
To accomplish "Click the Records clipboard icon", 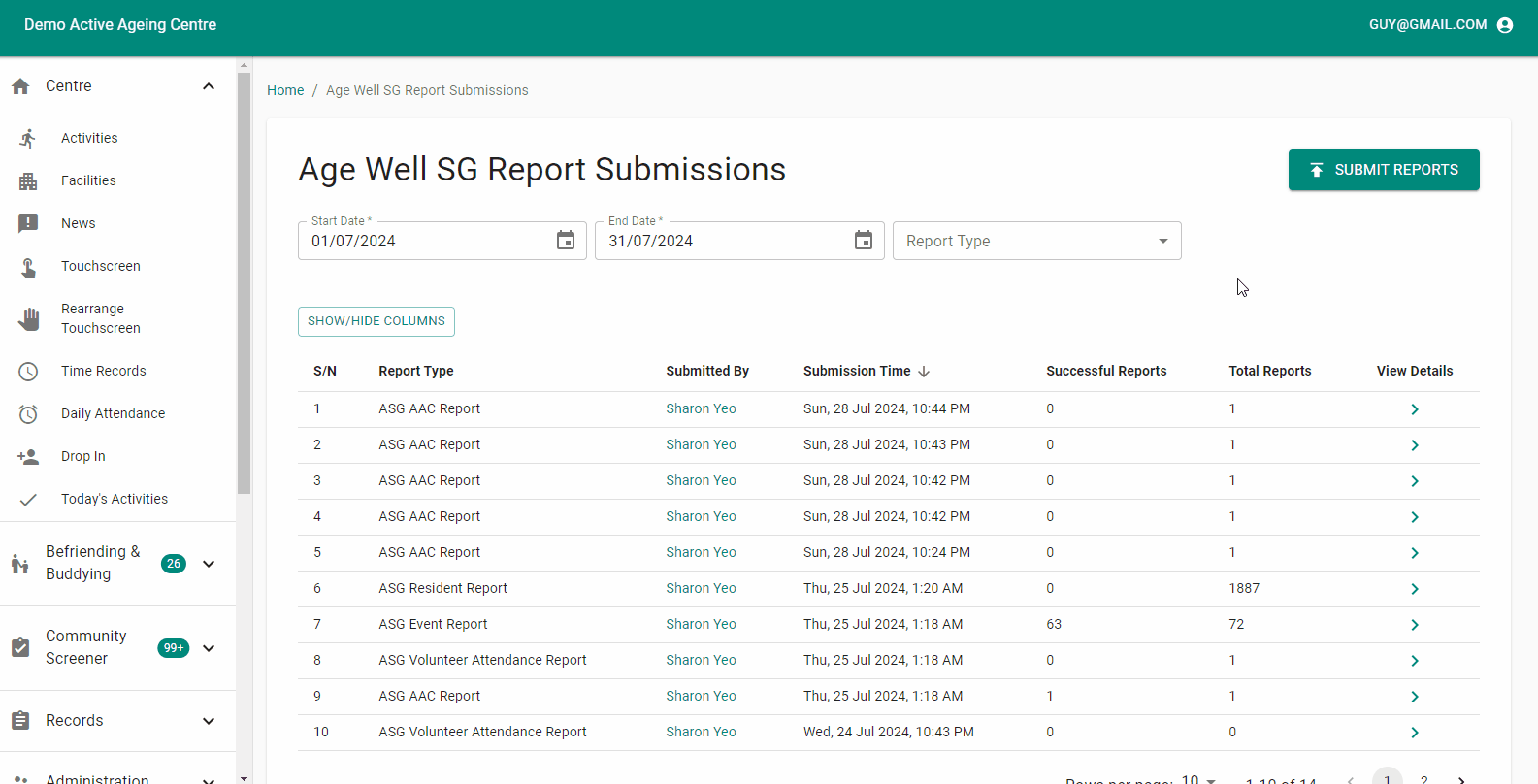I will click(x=20, y=721).
